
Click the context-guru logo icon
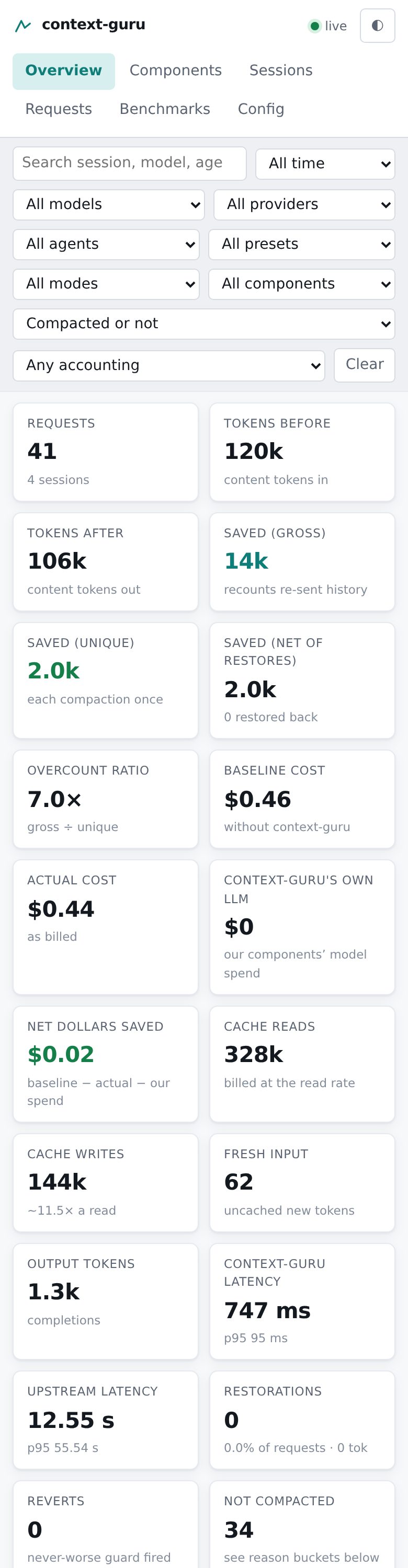point(23,26)
